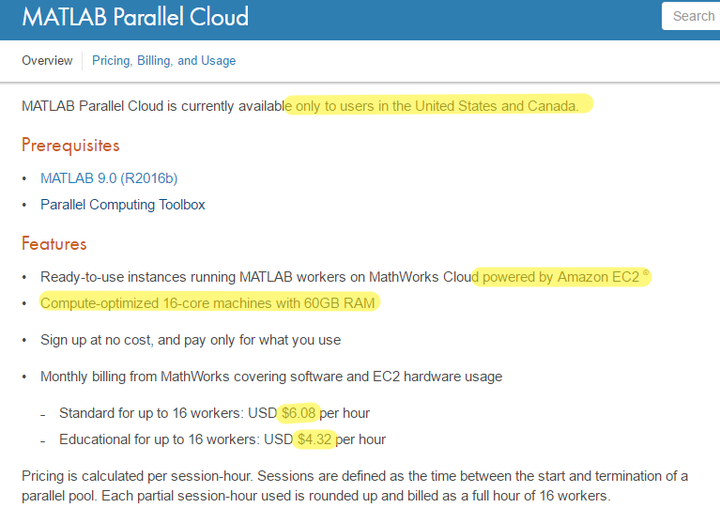Click the registered trademark symbol after EC2
Viewport: 720px width, 508px height.
(x=645, y=273)
